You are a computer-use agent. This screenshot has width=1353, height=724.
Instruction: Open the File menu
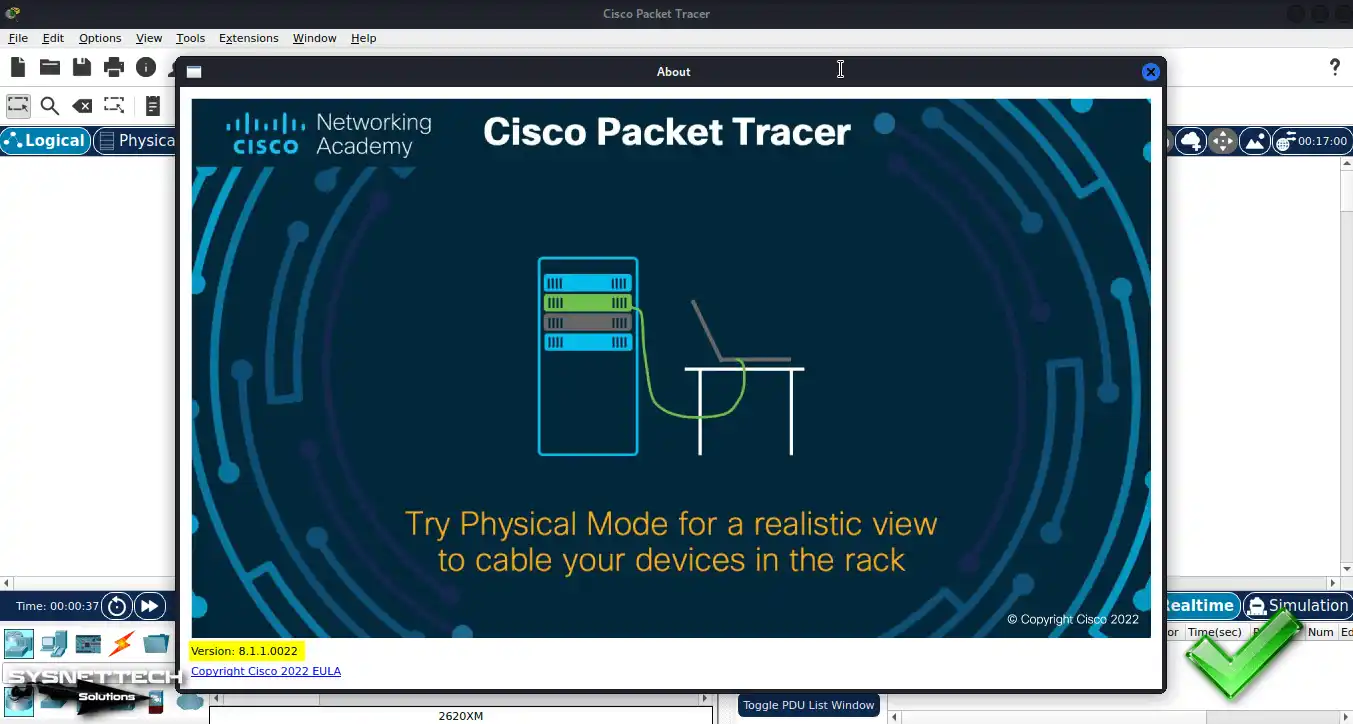(18, 38)
